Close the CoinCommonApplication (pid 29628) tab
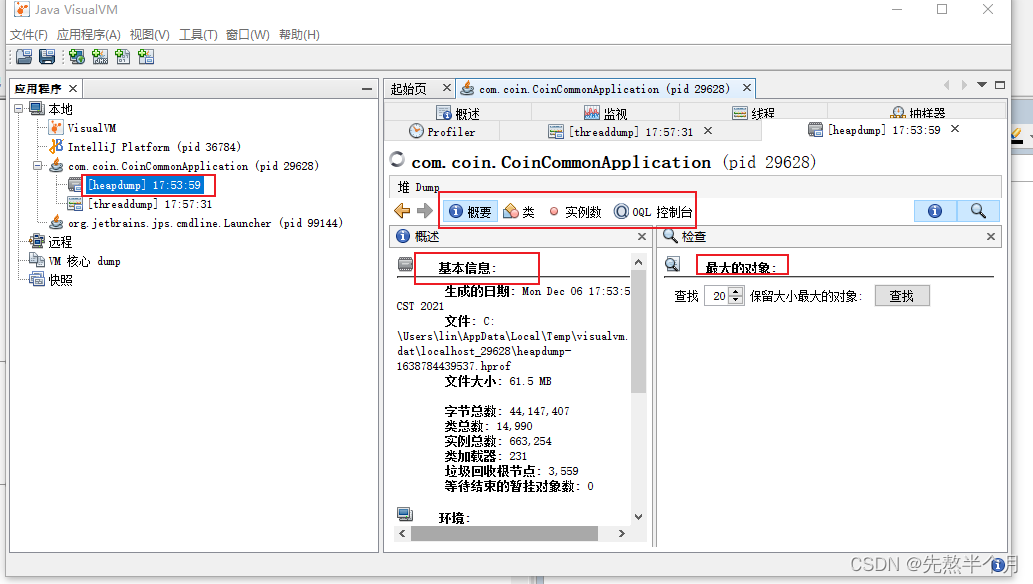Viewport: 1033px width, 584px height. pyautogui.click(x=746, y=88)
